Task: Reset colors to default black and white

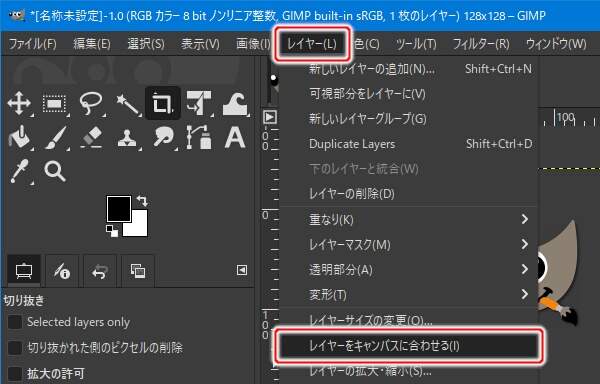Action: pyautogui.click(x=112, y=231)
